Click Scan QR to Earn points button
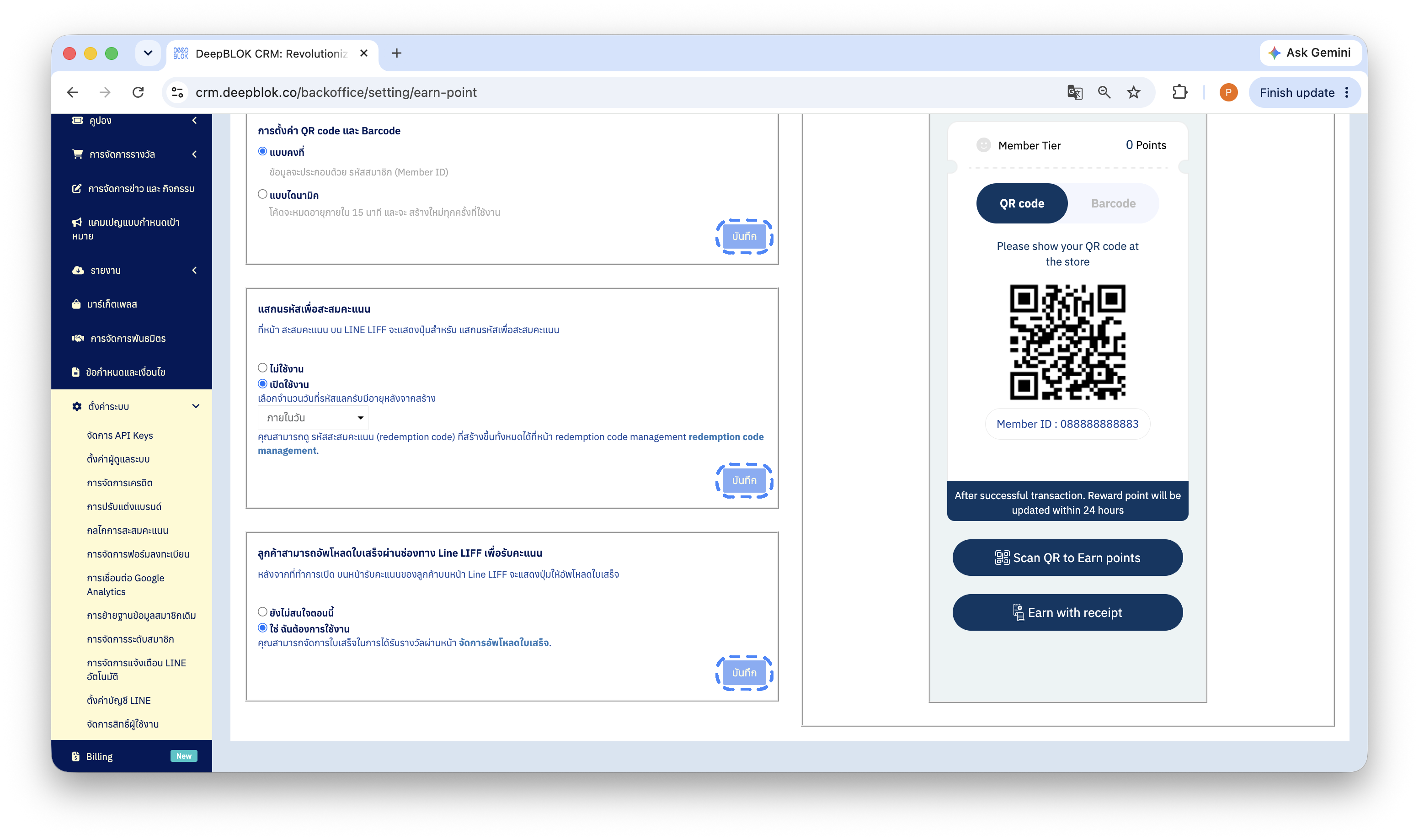Screen dimensions: 1419x840 [1067, 558]
